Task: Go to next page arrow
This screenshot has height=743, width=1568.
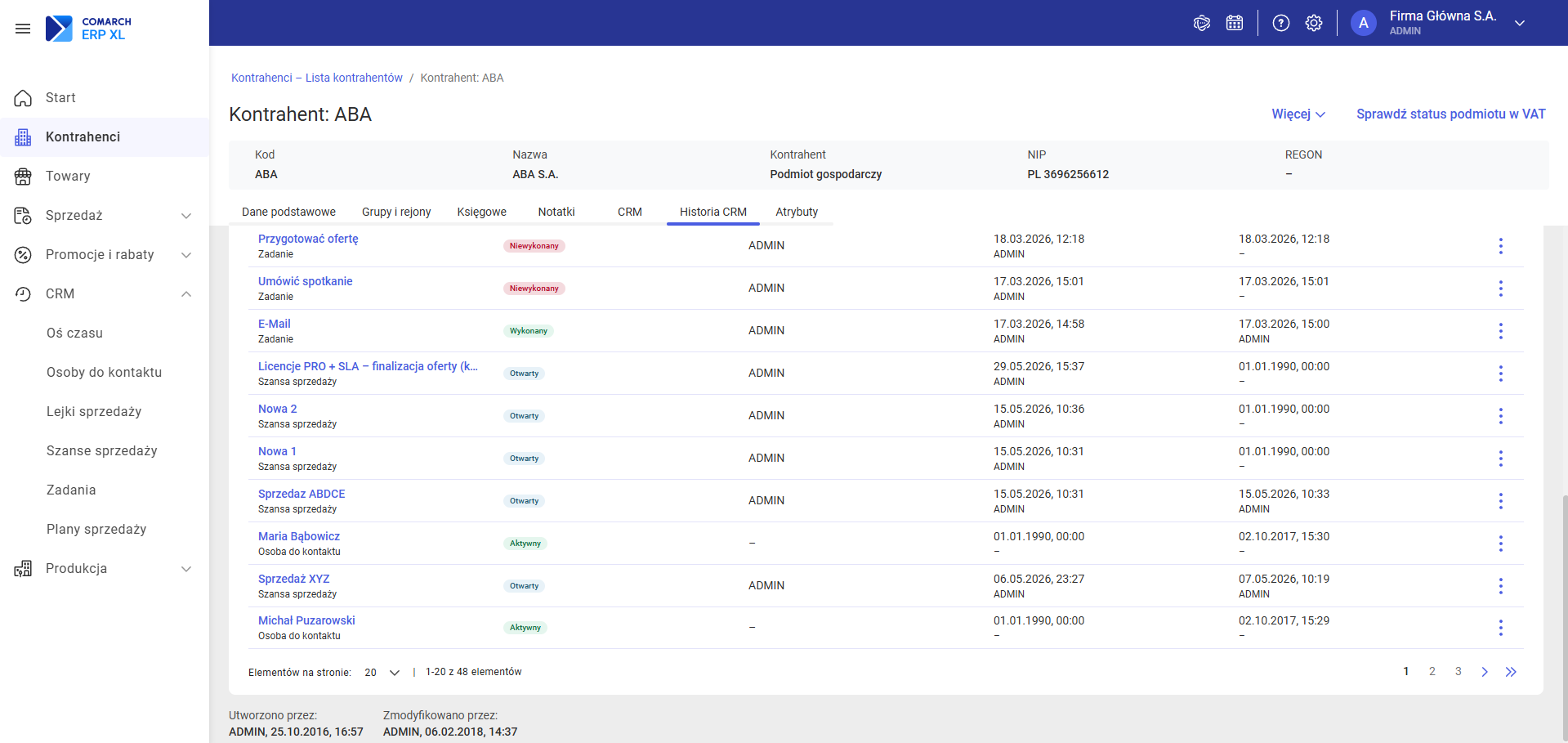Action: [1485, 672]
